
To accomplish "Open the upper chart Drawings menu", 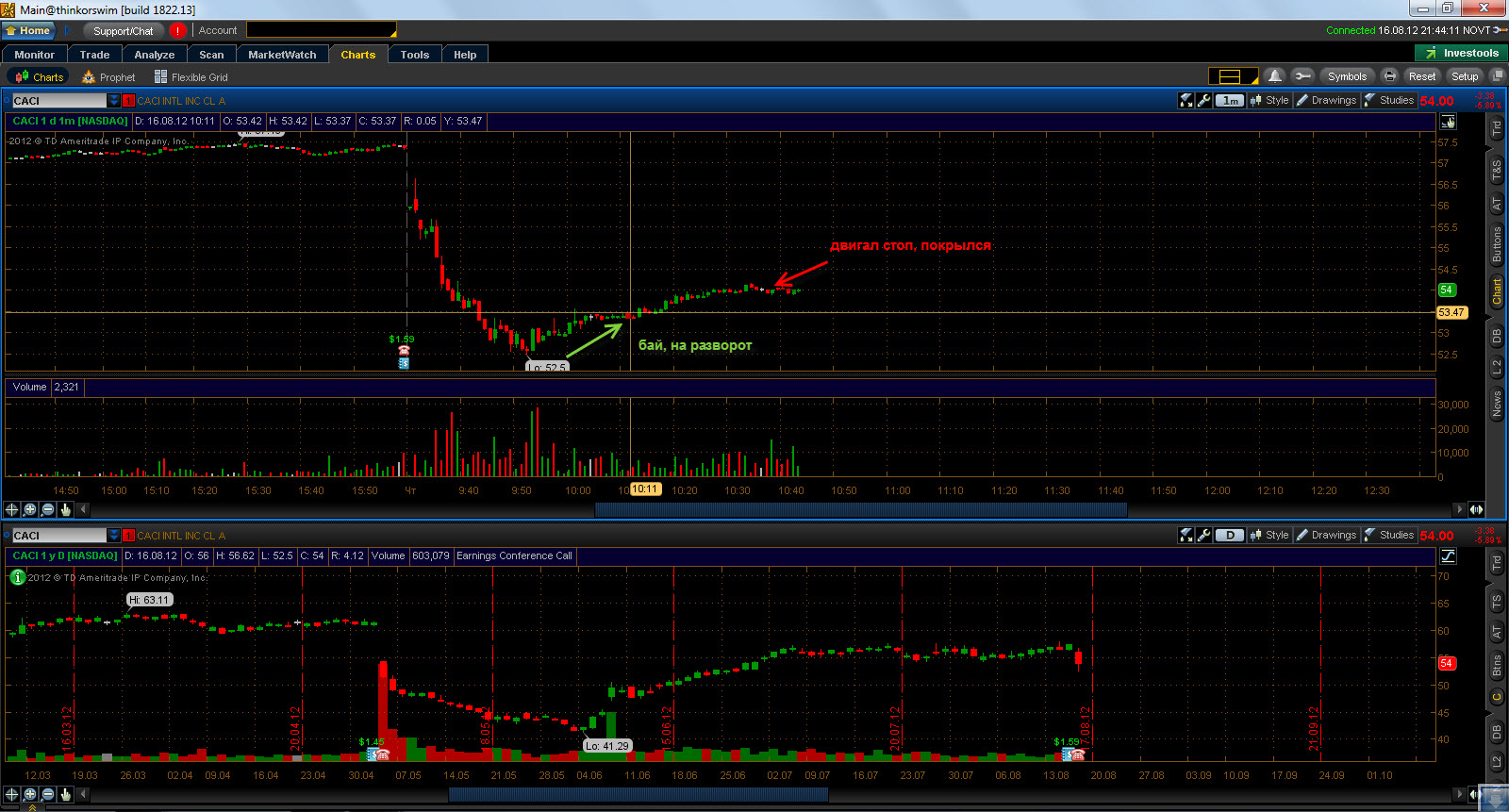I will [1326, 100].
